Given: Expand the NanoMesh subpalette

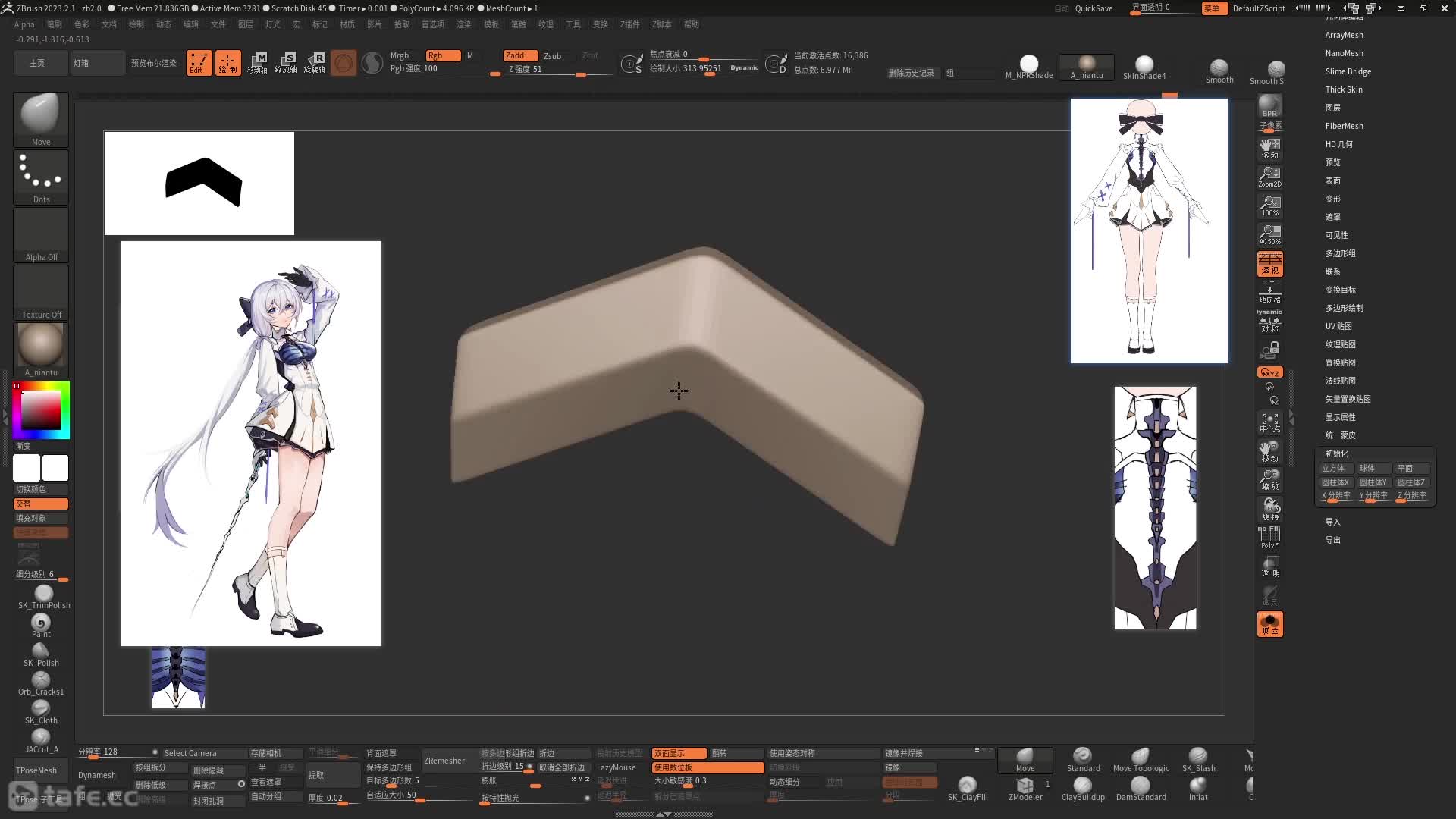Looking at the screenshot, I should [x=1344, y=53].
